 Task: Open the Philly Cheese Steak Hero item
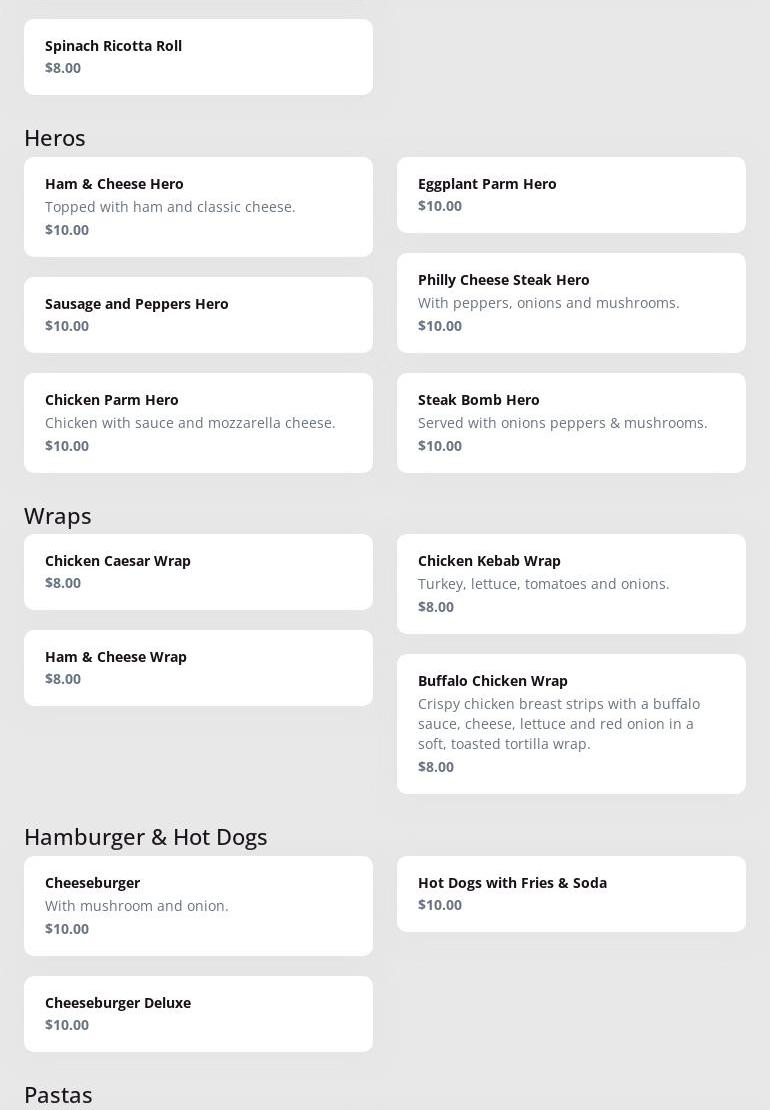tap(571, 302)
